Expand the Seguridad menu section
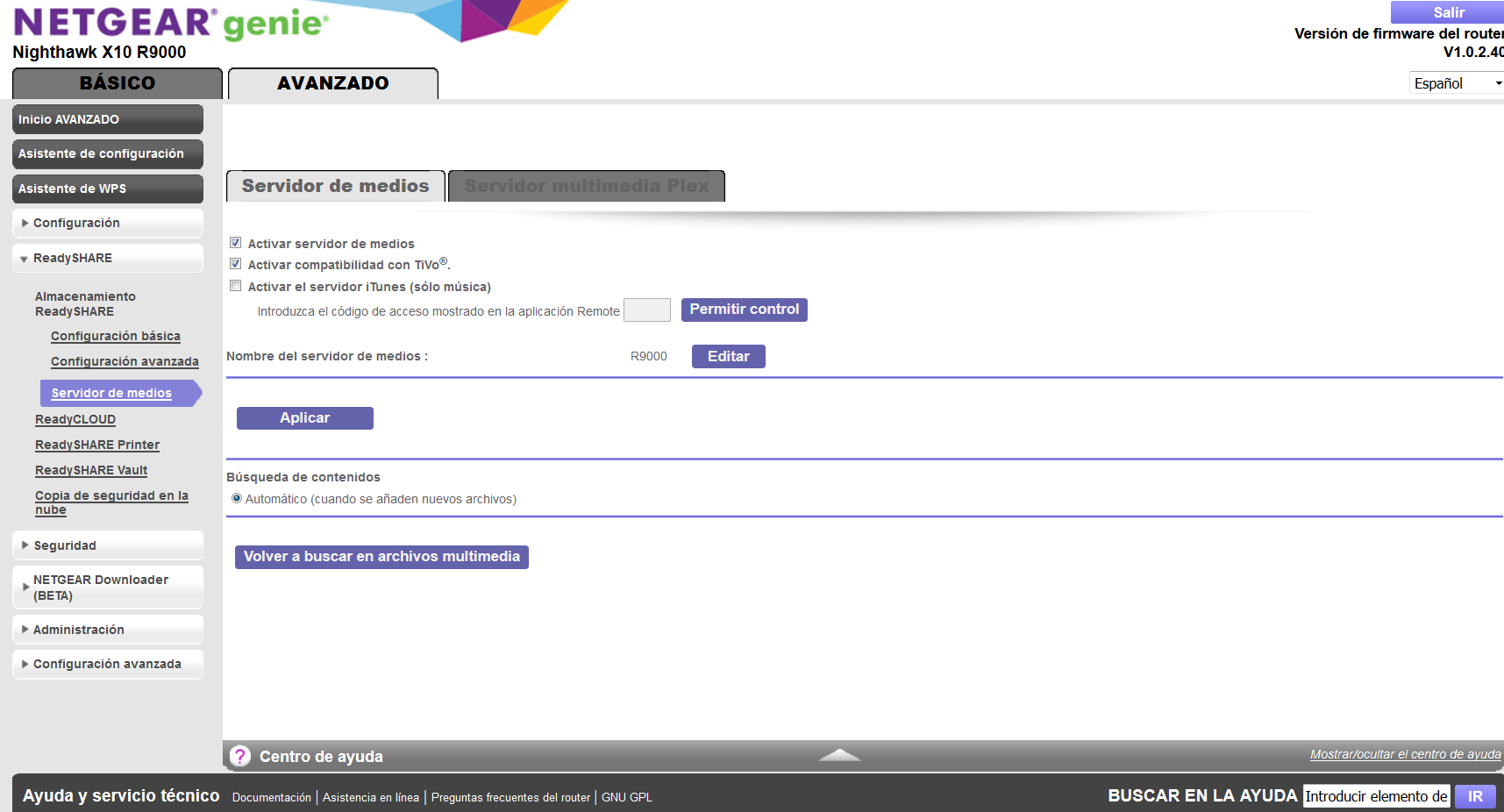 tap(108, 545)
